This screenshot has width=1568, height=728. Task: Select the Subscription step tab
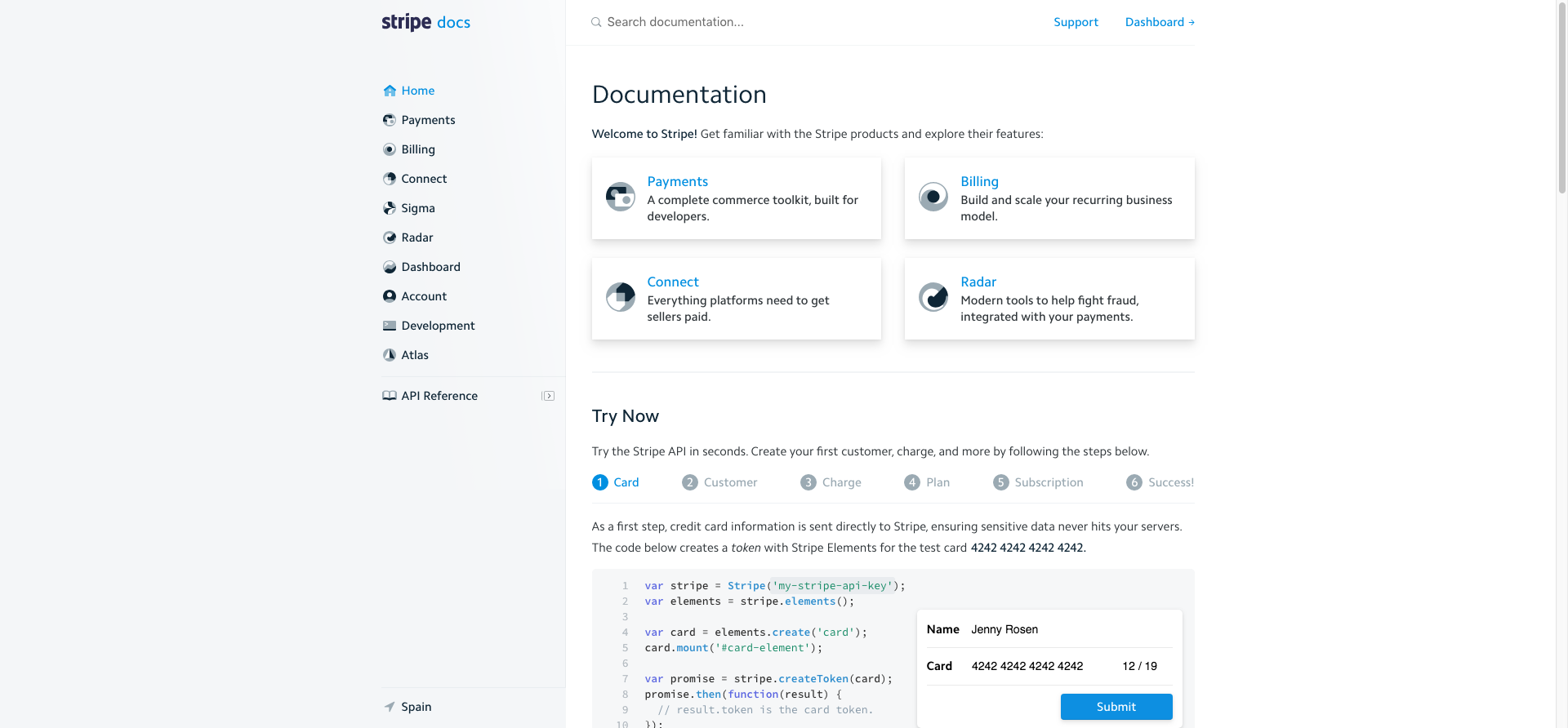tap(1038, 482)
